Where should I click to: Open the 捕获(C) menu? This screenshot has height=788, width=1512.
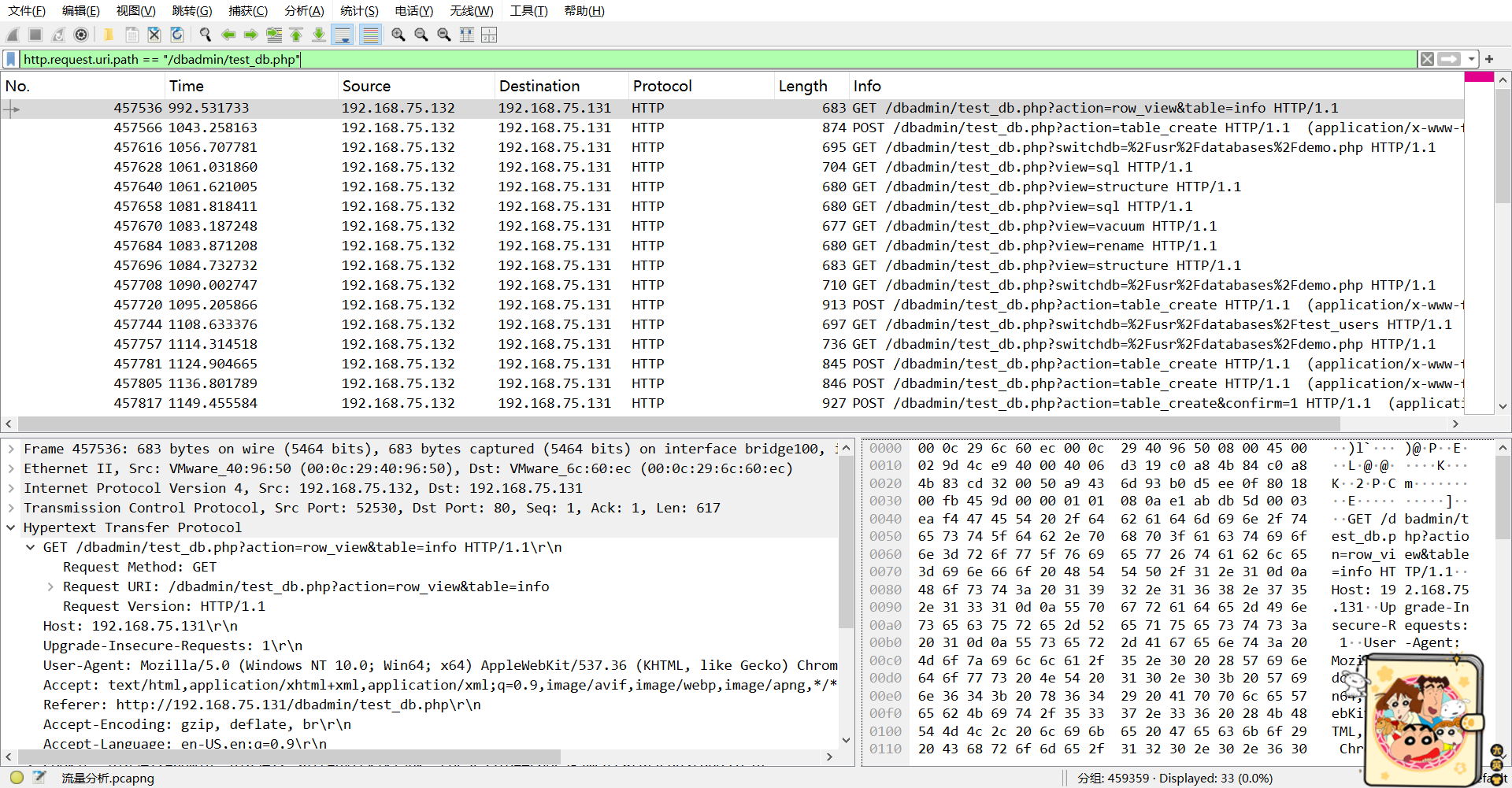click(x=248, y=11)
